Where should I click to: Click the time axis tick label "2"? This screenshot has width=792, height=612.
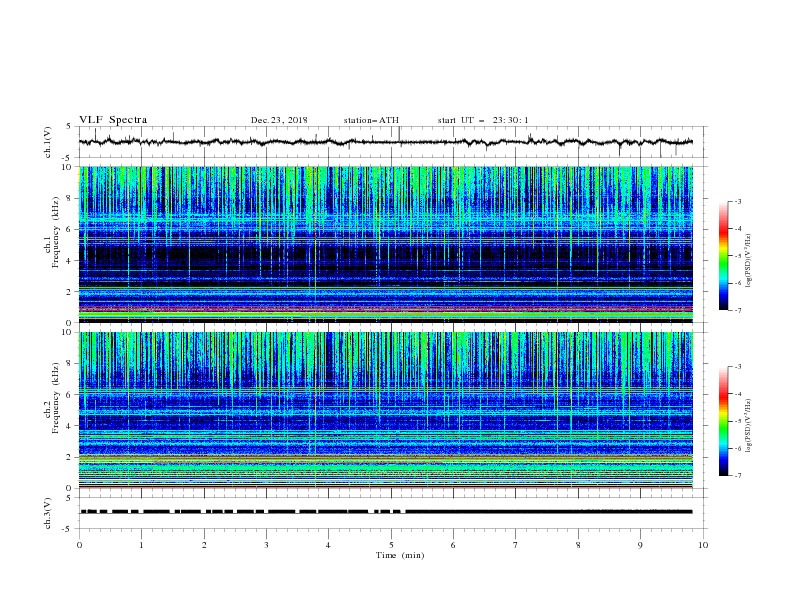click(x=204, y=545)
